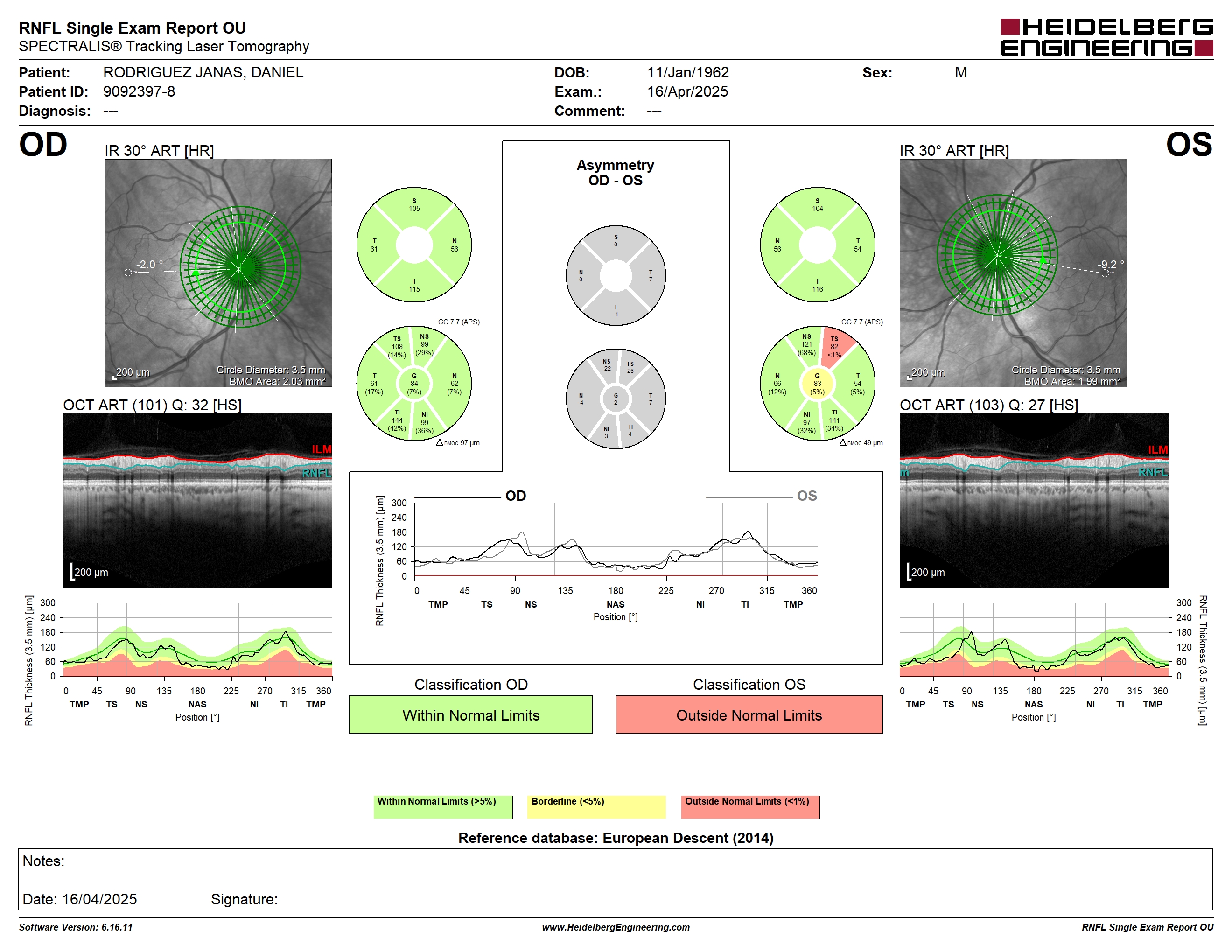Click the green Within Normal Limits OD box
The height and width of the screenshot is (952, 1232).
click(470, 714)
